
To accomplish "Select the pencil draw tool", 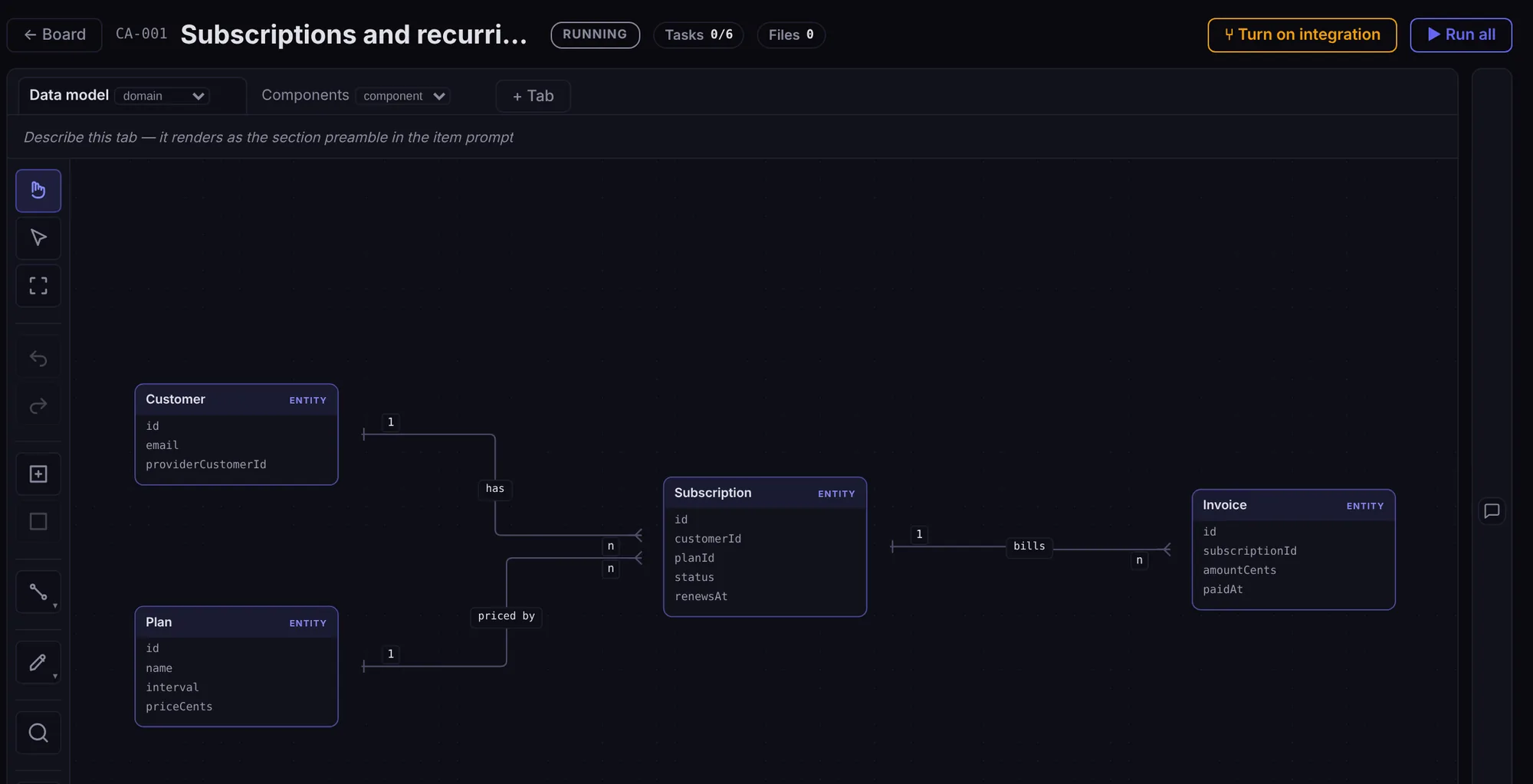I will [38, 662].
